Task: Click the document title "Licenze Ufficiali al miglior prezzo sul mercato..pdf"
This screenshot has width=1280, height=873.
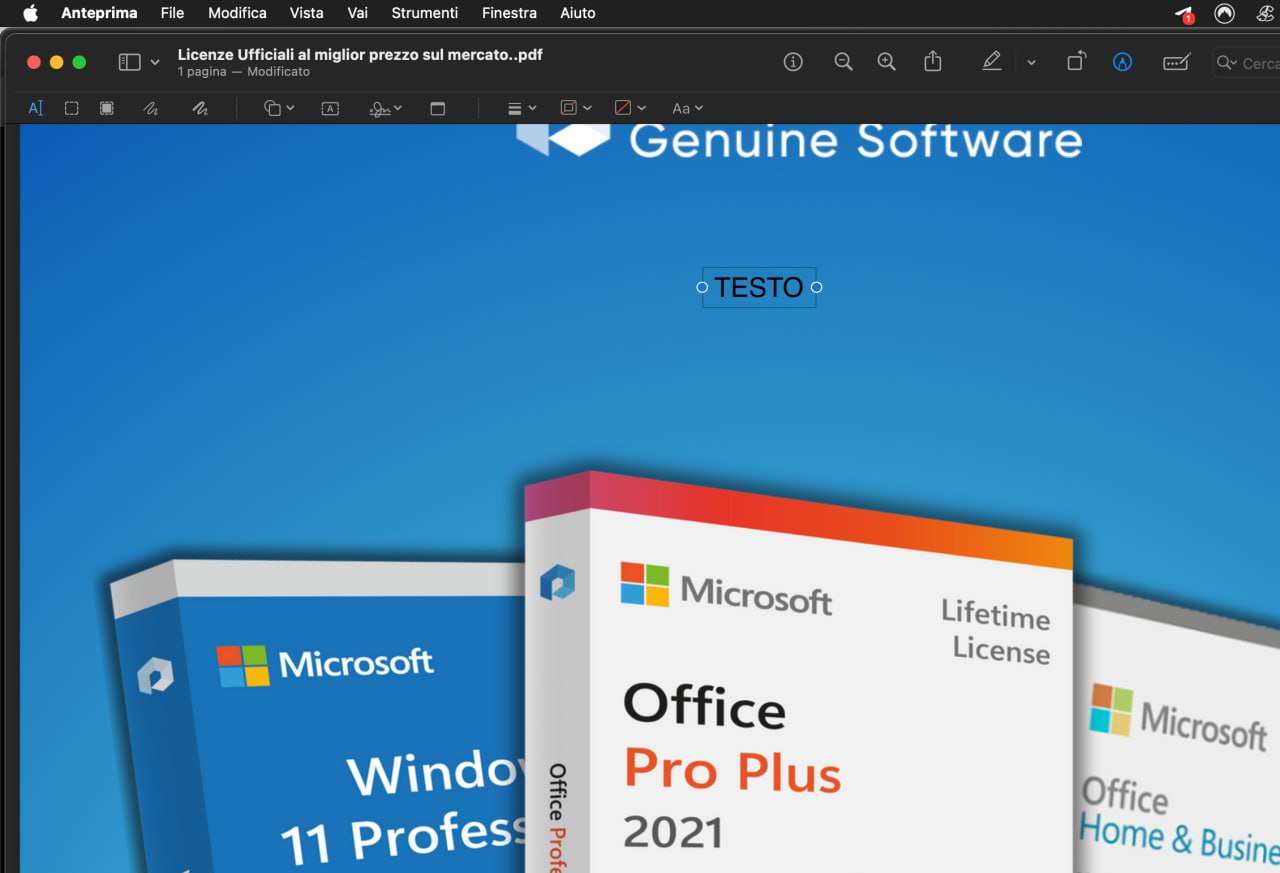Action: coord(360,55)
